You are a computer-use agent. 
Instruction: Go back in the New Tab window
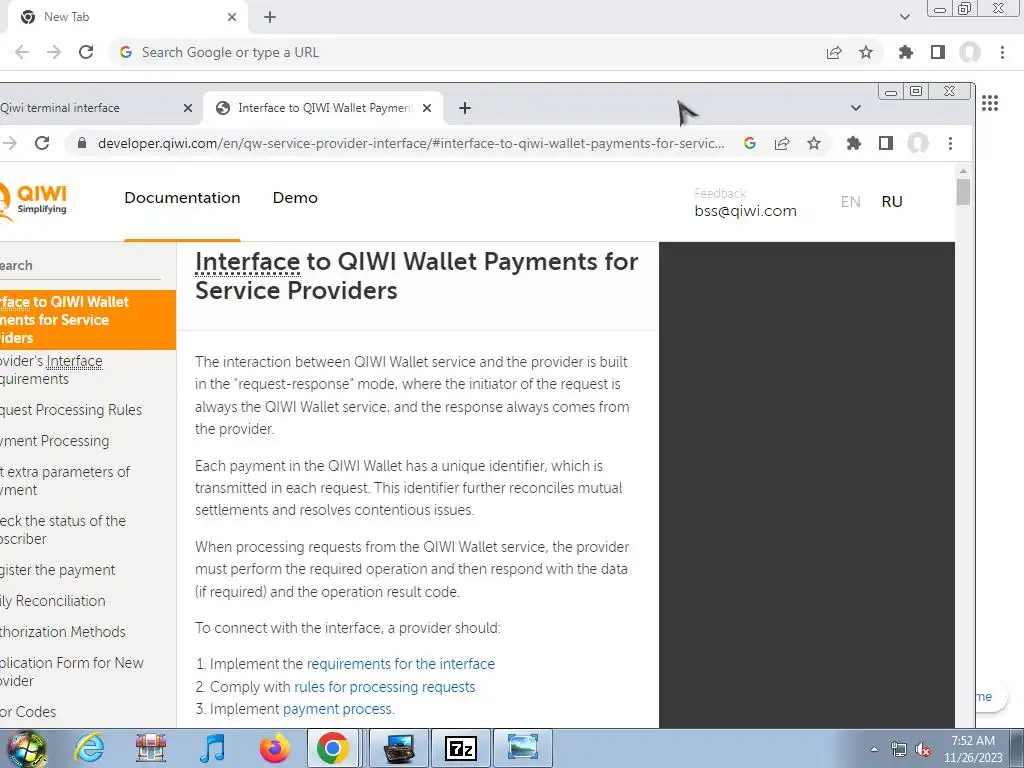coord(22,52)
